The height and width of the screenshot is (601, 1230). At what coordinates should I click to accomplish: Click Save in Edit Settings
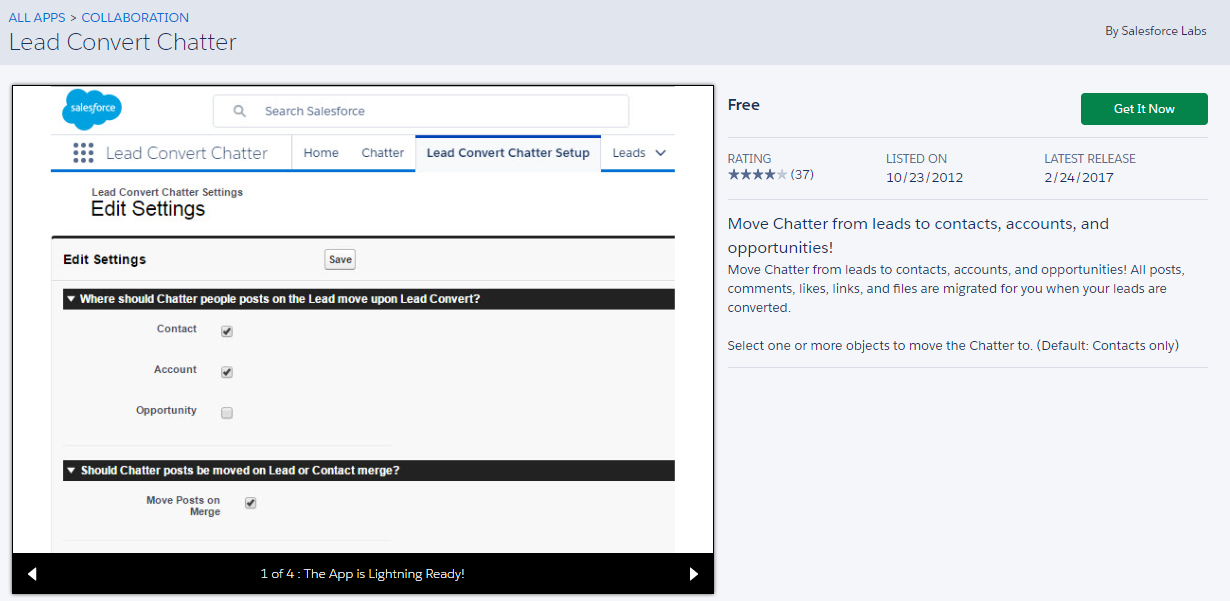(x=340, y=260)
